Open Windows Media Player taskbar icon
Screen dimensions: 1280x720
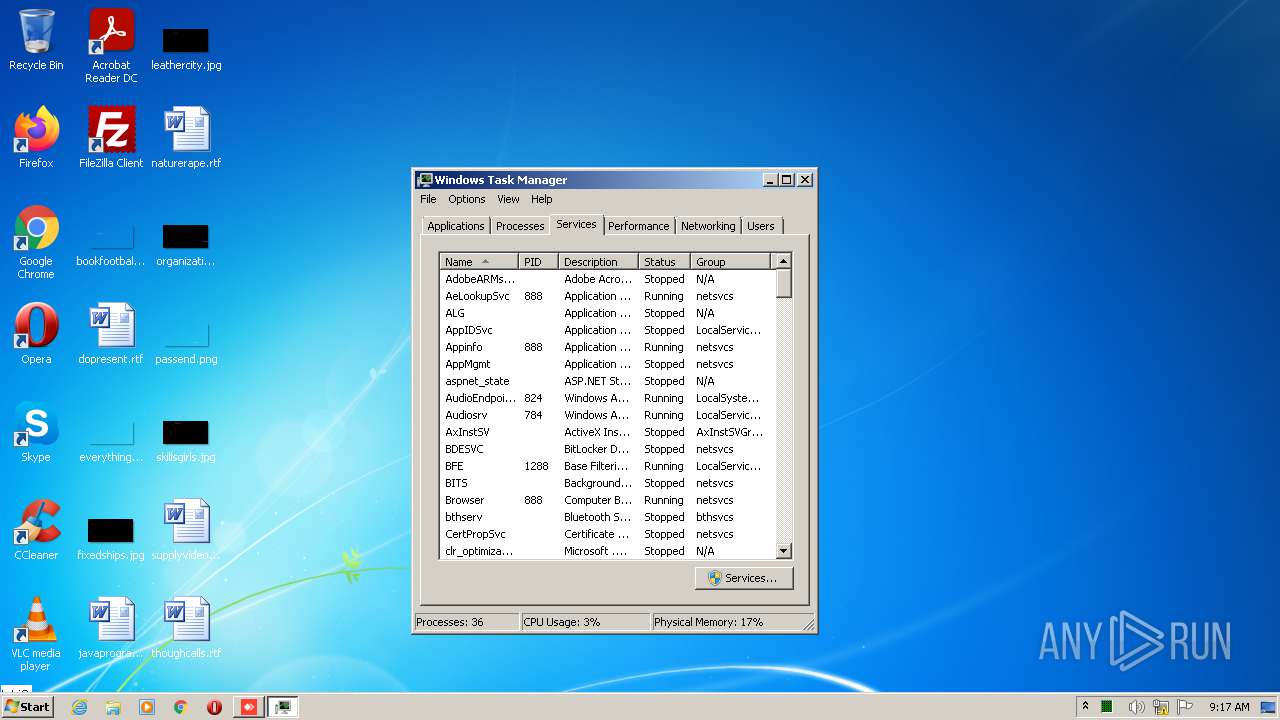[147, 707]
